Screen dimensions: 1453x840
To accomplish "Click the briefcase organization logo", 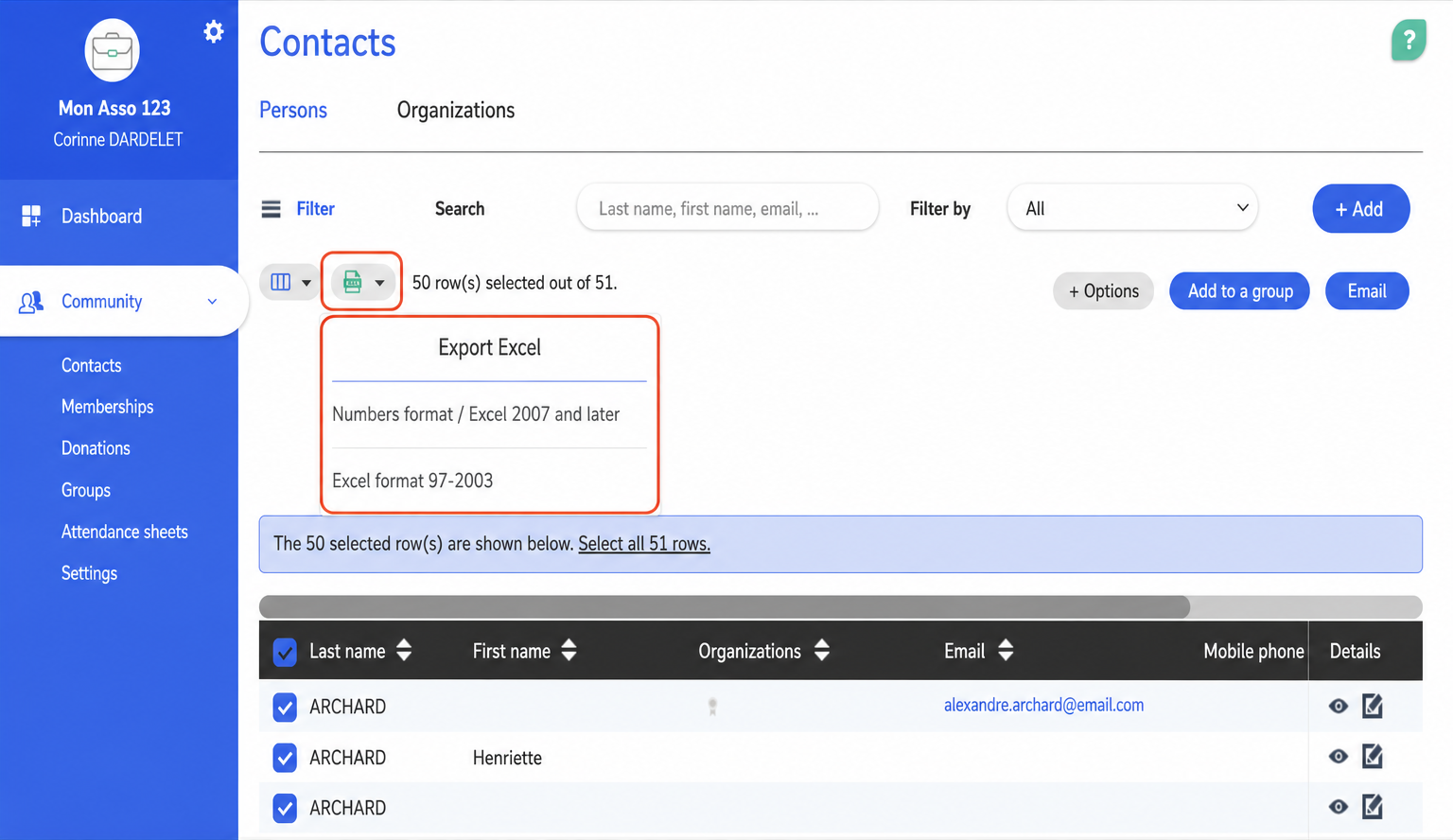I will click(x=113, y=50).
